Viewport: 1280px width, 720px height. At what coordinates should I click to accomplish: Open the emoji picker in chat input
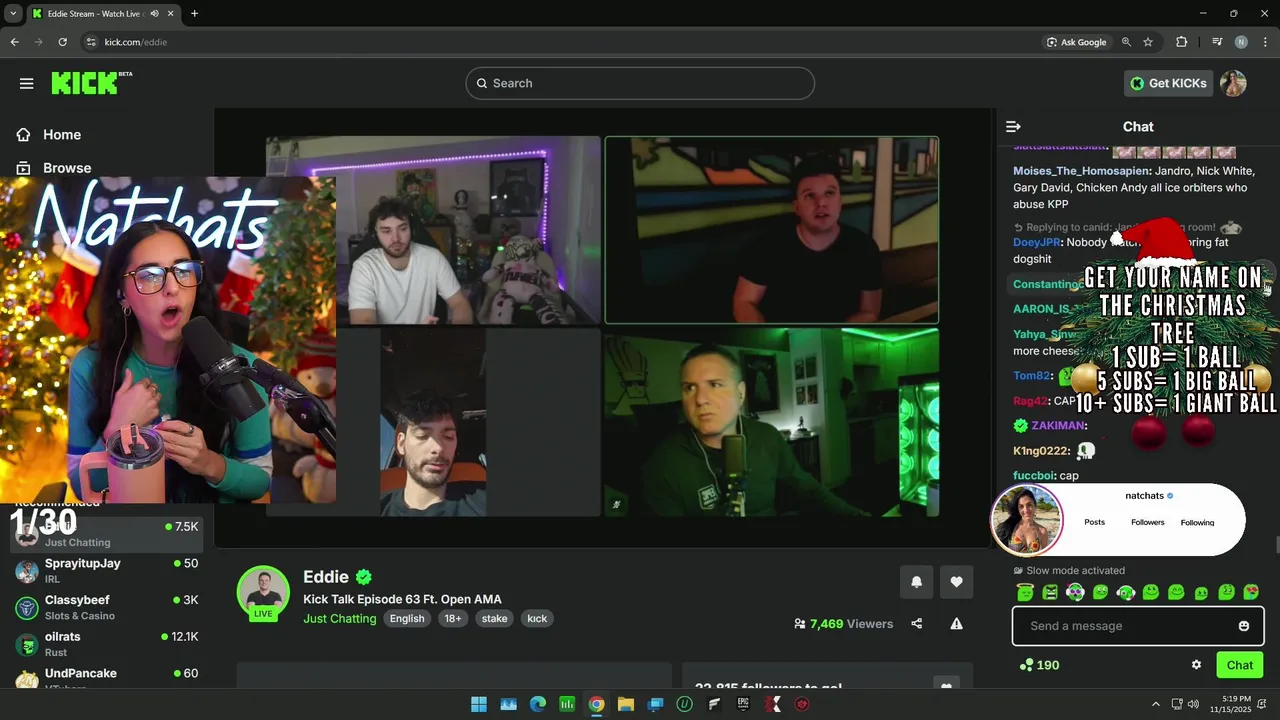click(x=1244, y=626)
